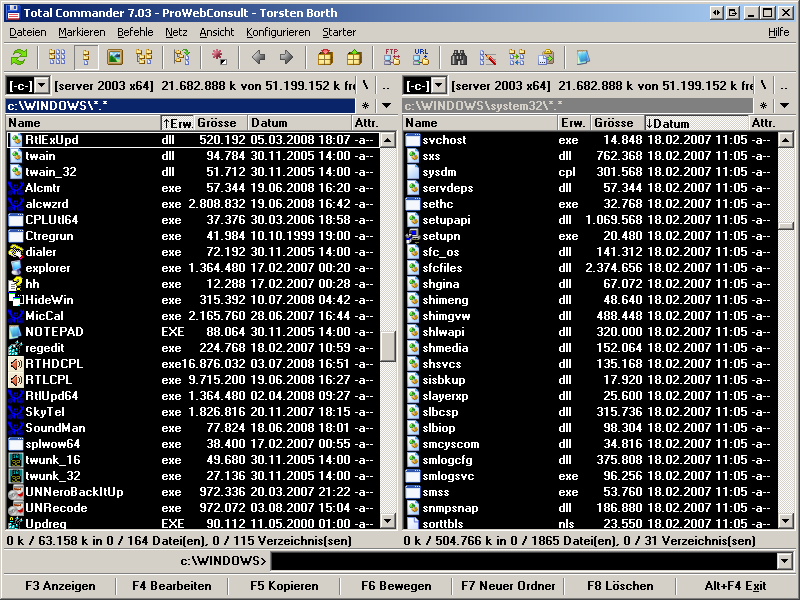The image size is (800, 600).
Task: Click multi-rename tool toolbar icon
Action: 488,57
